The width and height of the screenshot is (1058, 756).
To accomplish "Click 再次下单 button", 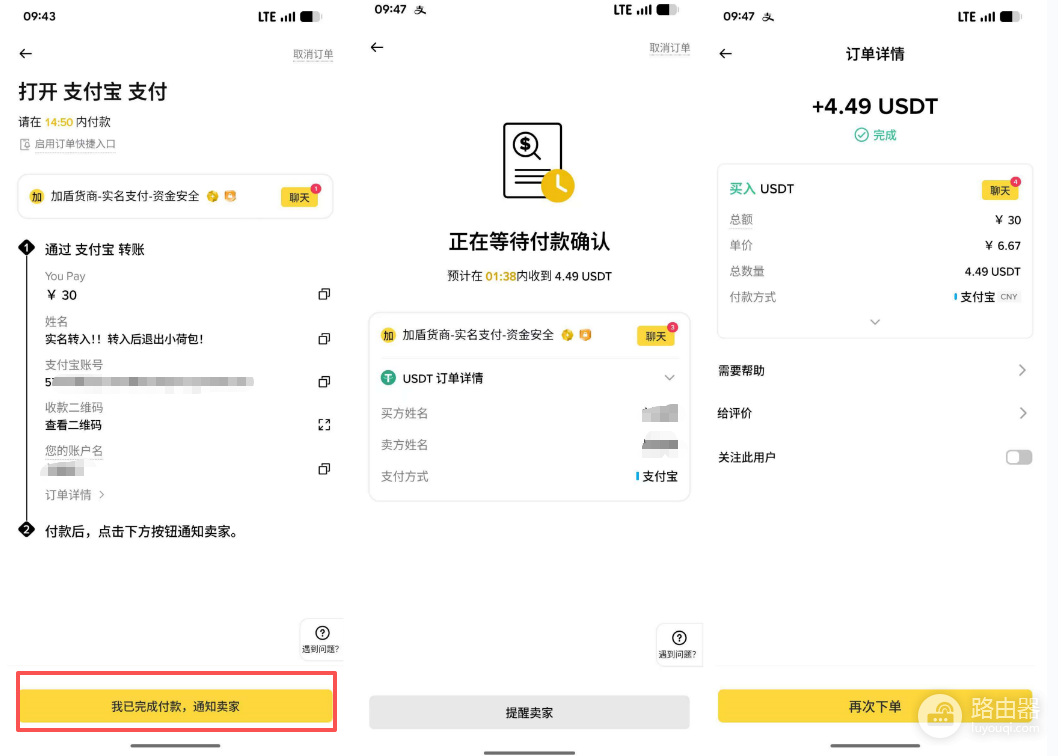I will click(x=874, y=706).
